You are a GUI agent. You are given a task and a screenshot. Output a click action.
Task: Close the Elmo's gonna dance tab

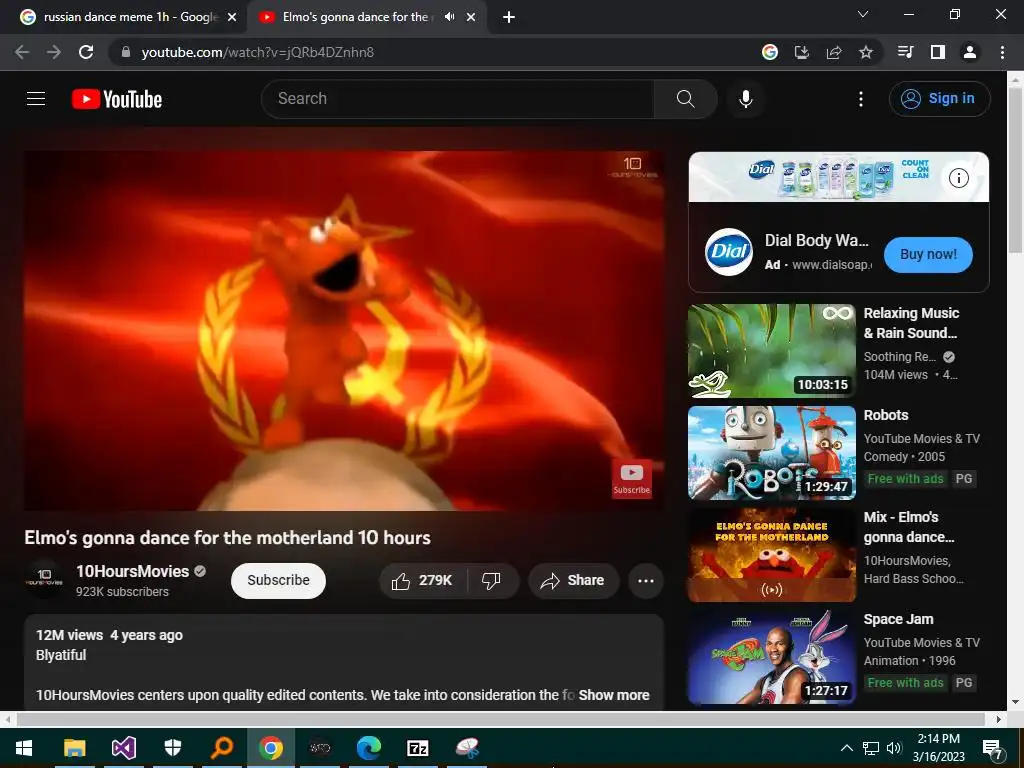(x=471, y=17)
